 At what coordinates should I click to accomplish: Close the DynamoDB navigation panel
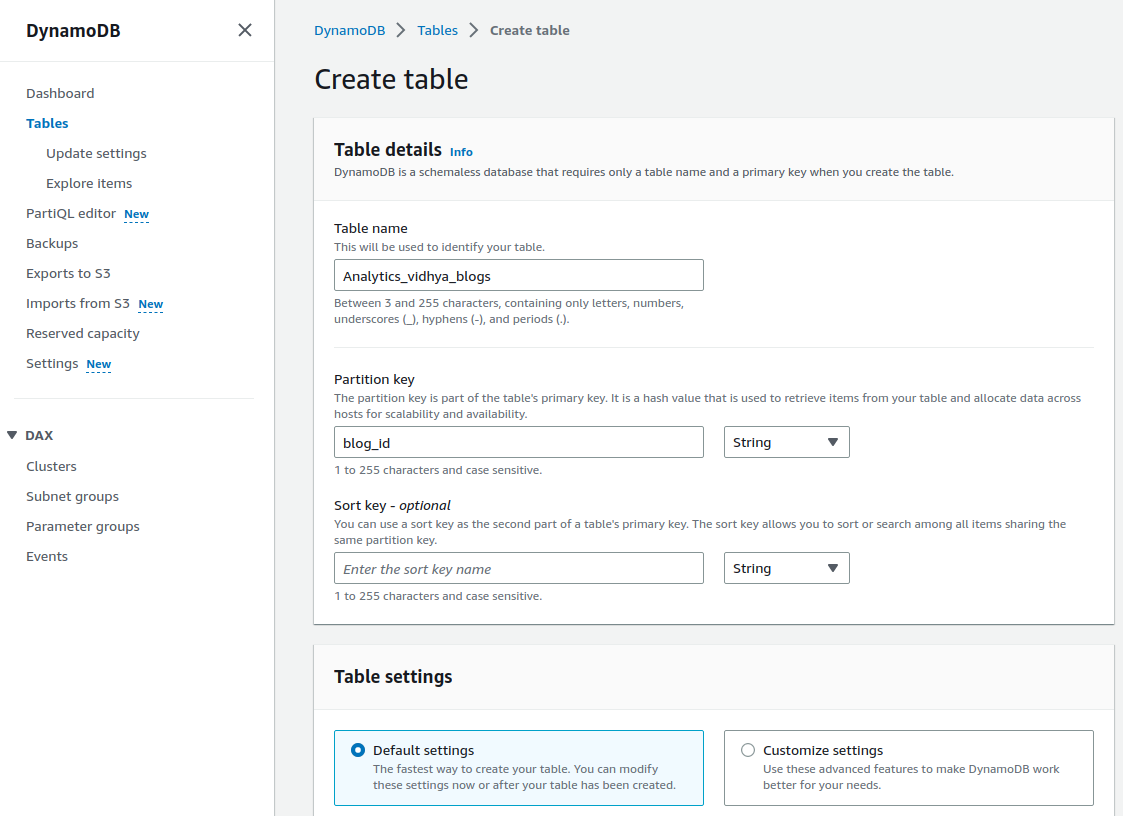(245, 30)
